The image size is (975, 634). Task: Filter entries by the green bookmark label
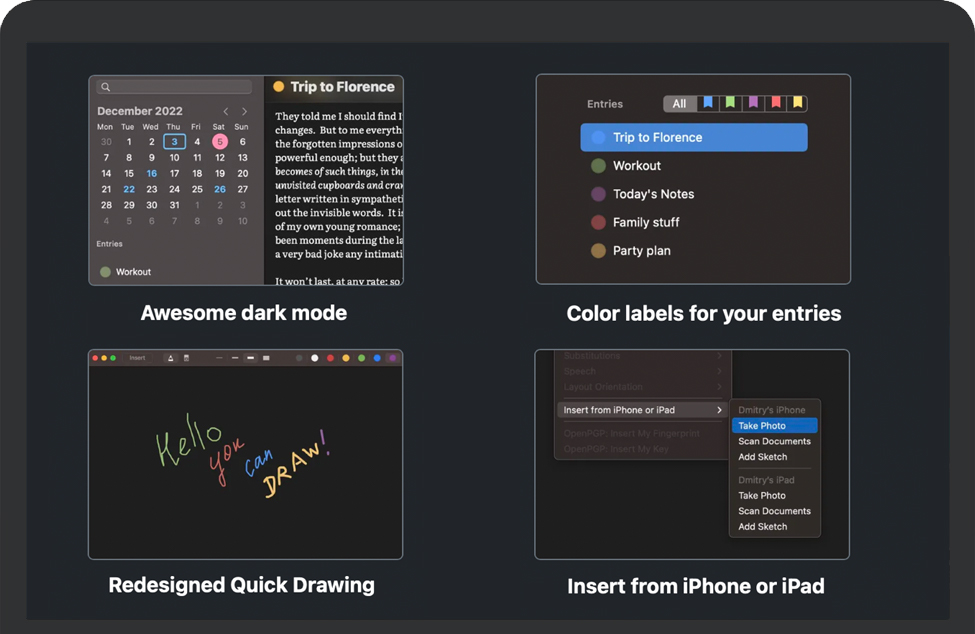(x=730, y=103)
